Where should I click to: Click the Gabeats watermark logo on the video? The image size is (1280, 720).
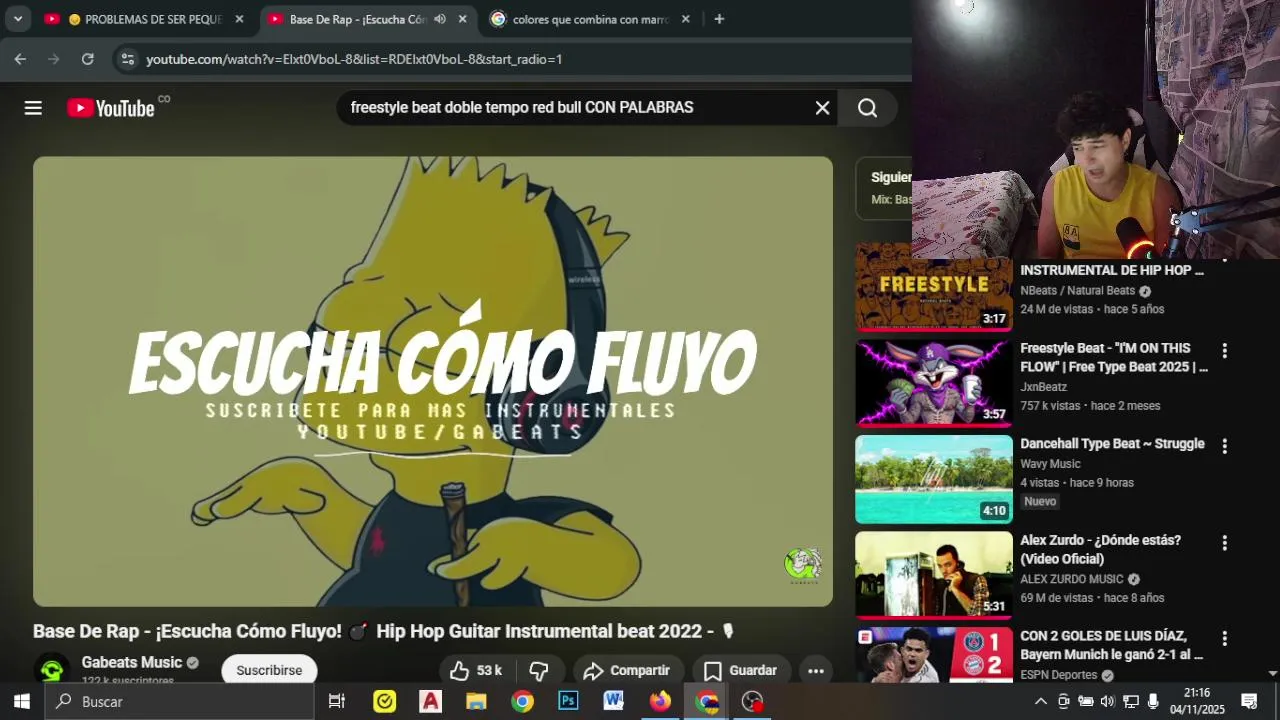803,565
